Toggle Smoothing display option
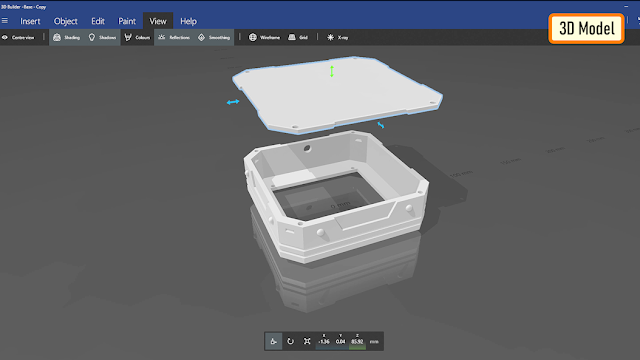The image size is (640, 360). (x=214, y=38)
